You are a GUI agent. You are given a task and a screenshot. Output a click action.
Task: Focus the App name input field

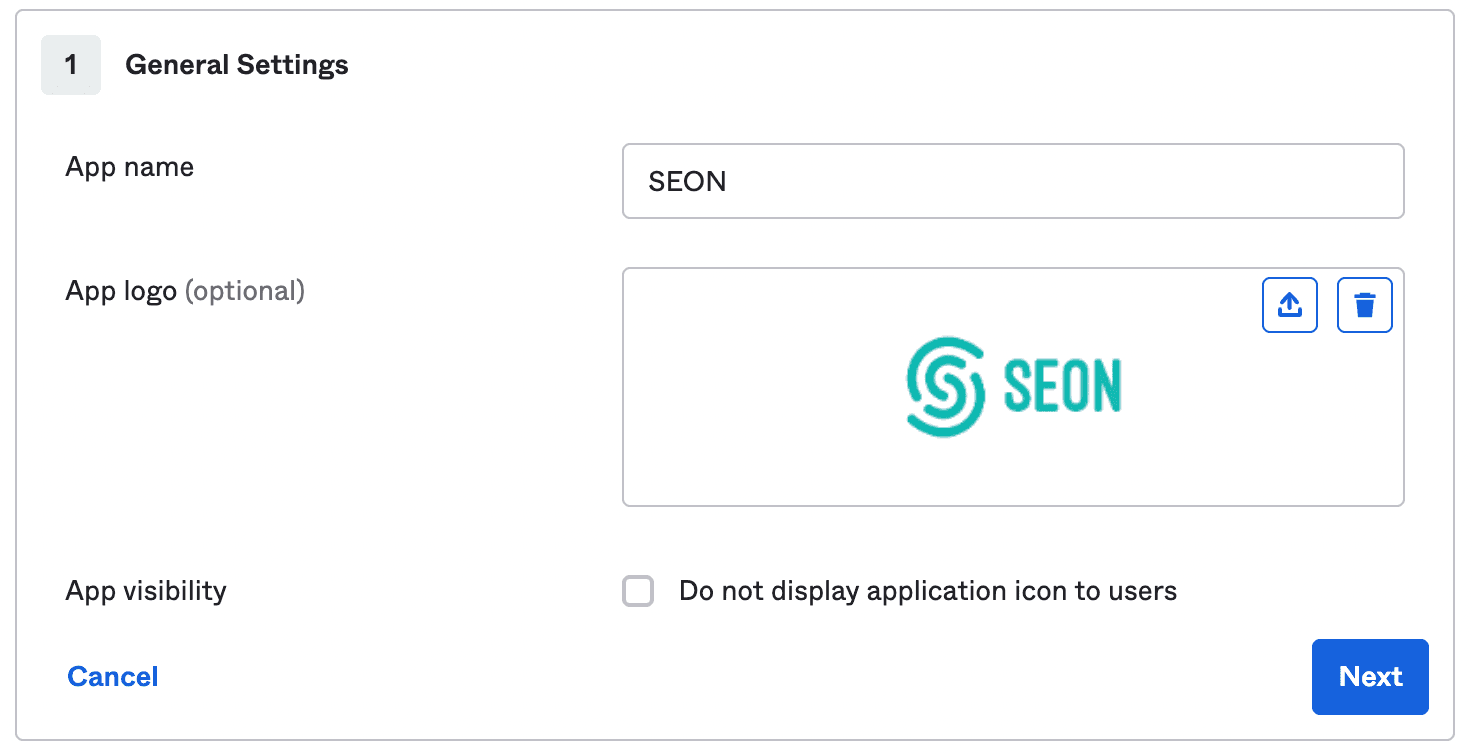click(1013, 181)
